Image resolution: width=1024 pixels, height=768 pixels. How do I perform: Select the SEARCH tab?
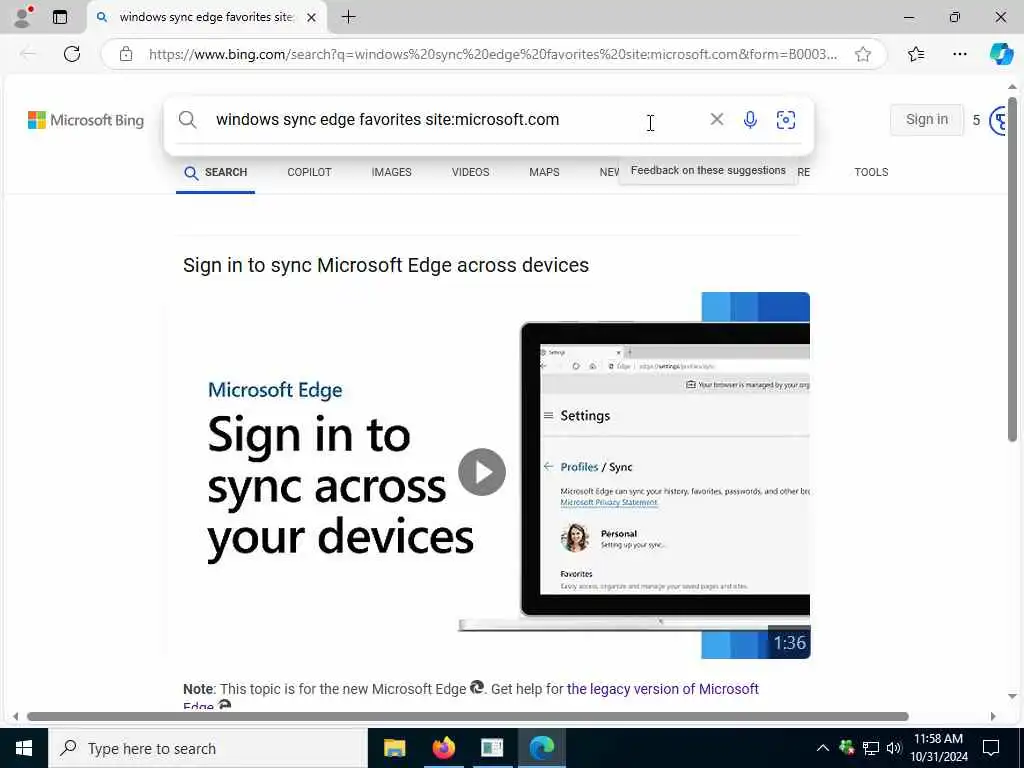(x=216, y=172)
